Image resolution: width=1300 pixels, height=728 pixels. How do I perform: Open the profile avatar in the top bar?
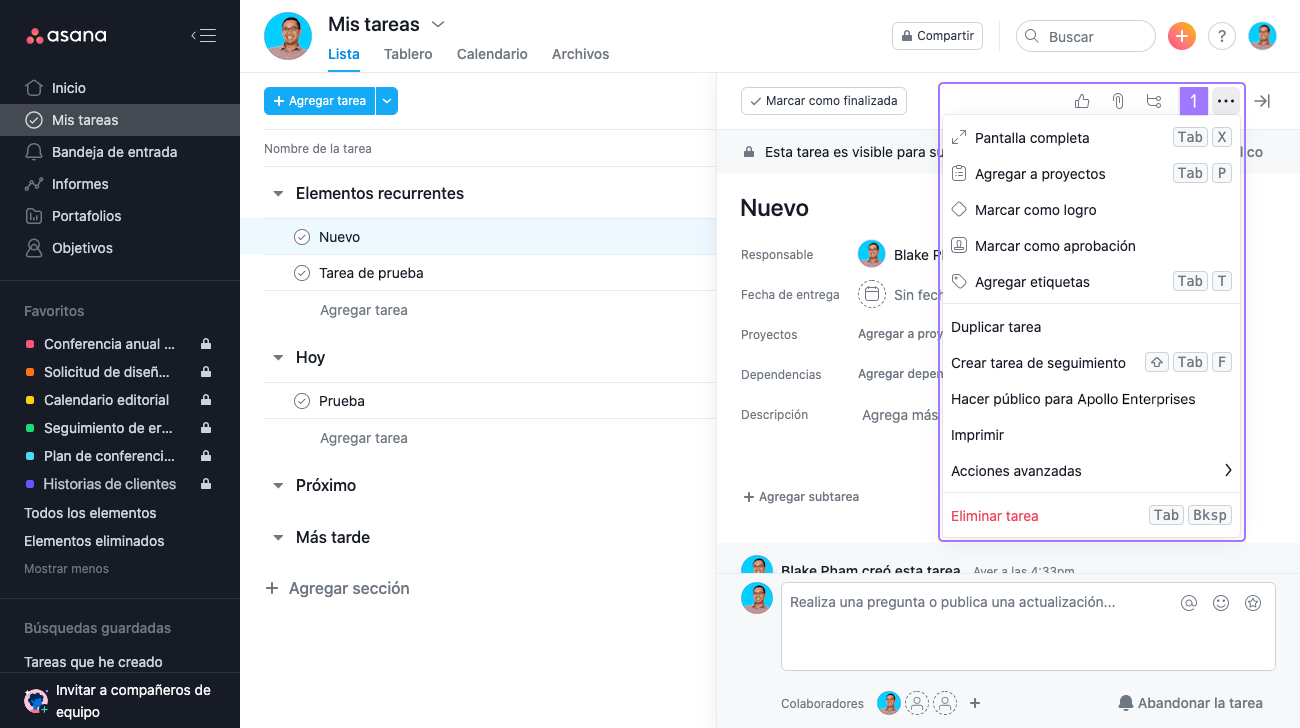(1263, 36)
